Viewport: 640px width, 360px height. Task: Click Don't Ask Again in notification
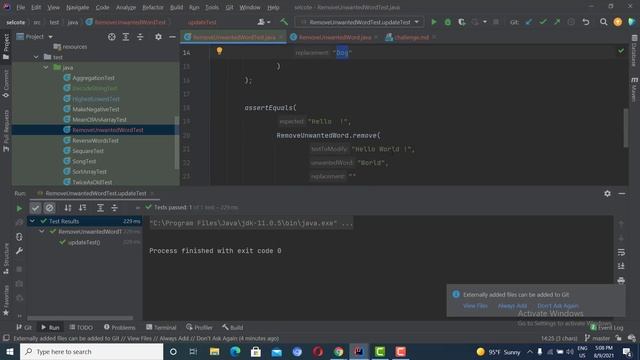click(x=558, y=306)
